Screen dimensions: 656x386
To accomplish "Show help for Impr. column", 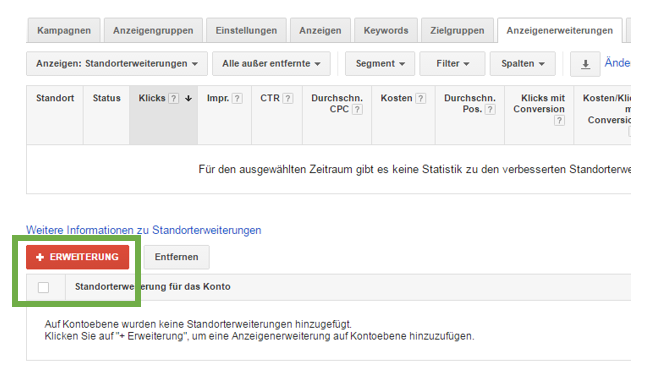I will [x=237, y=99].
